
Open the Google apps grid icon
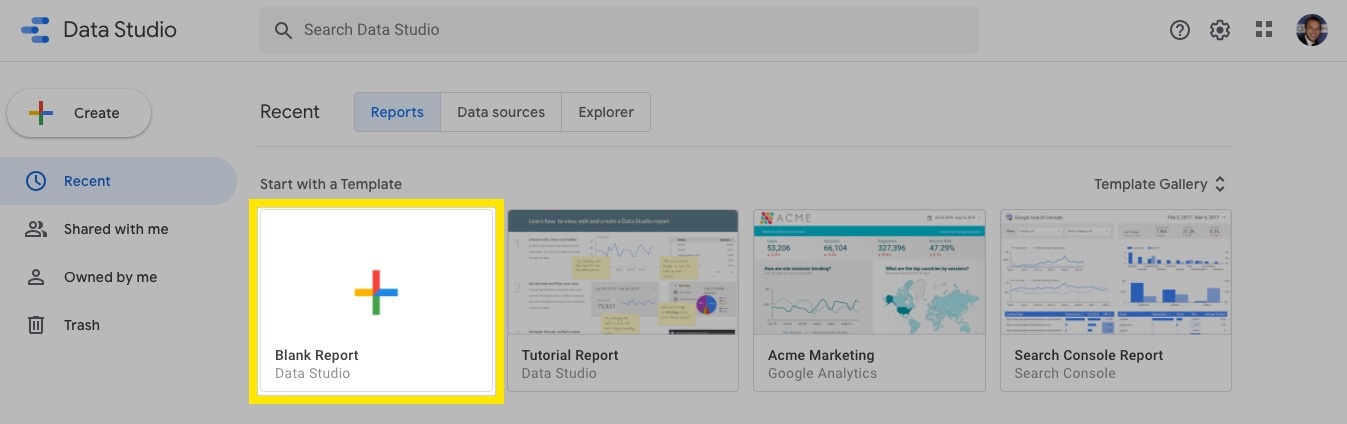click(x=1264, y=30)
